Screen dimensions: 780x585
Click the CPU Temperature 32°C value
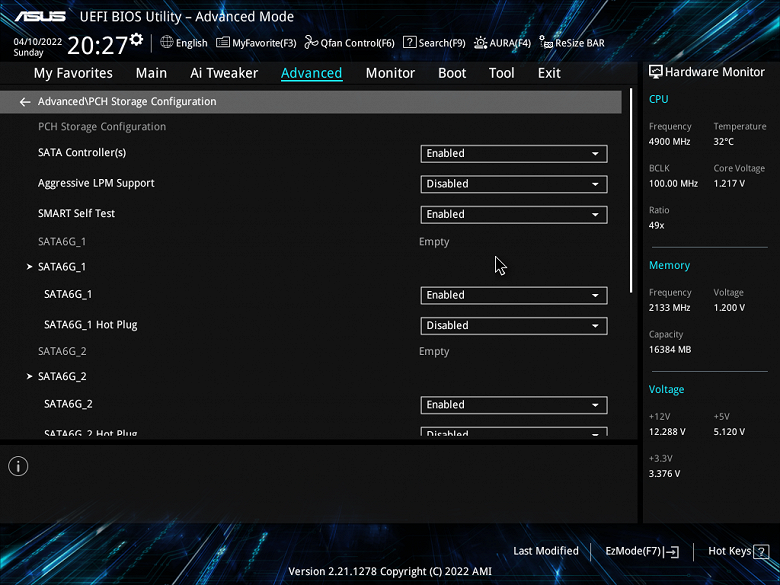(x=723, y=142)
